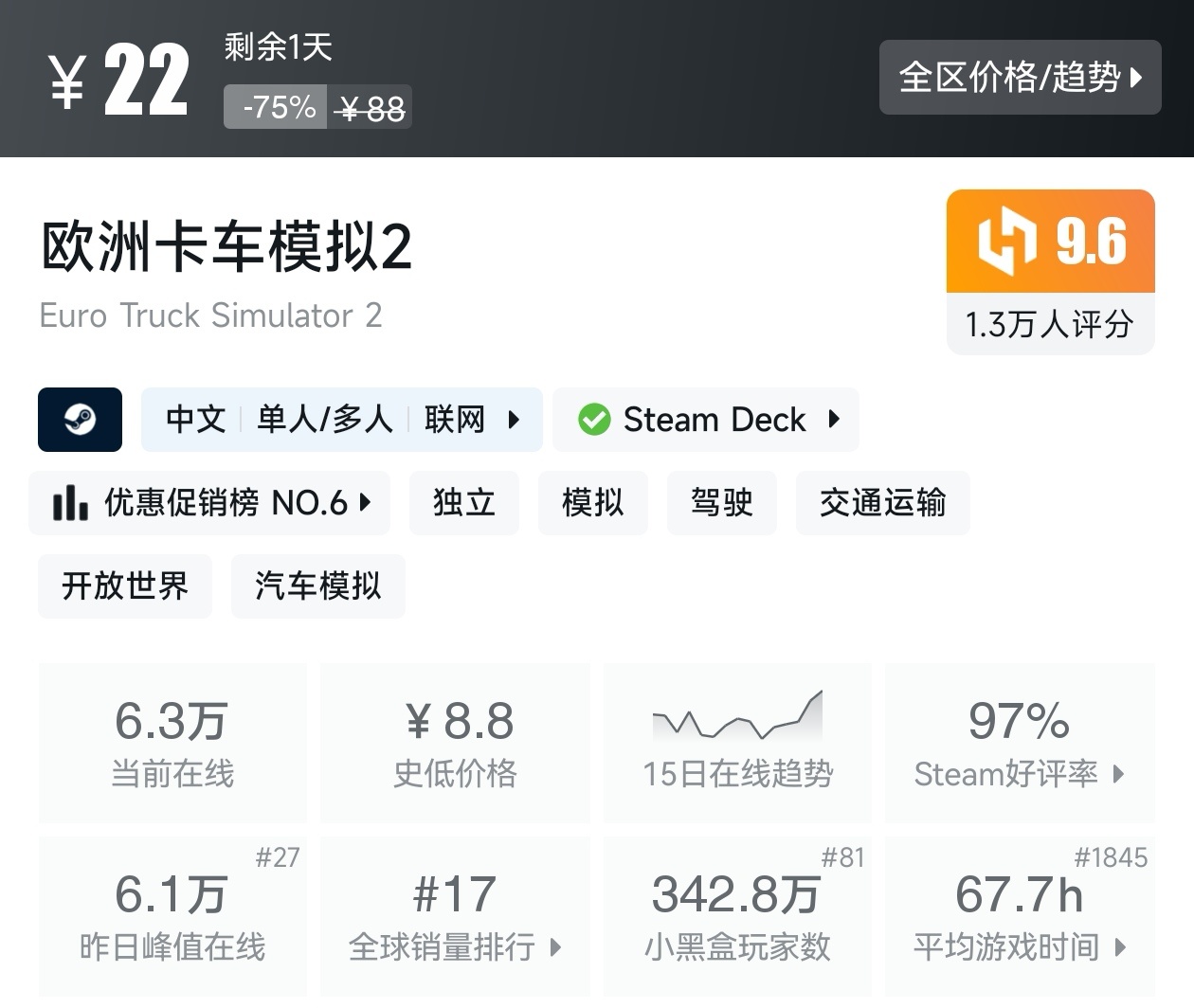This screenshot has height=1008, width=1194.
Task: Click the ¥ currency symbol beside 22
Action: tap(68, 81)
